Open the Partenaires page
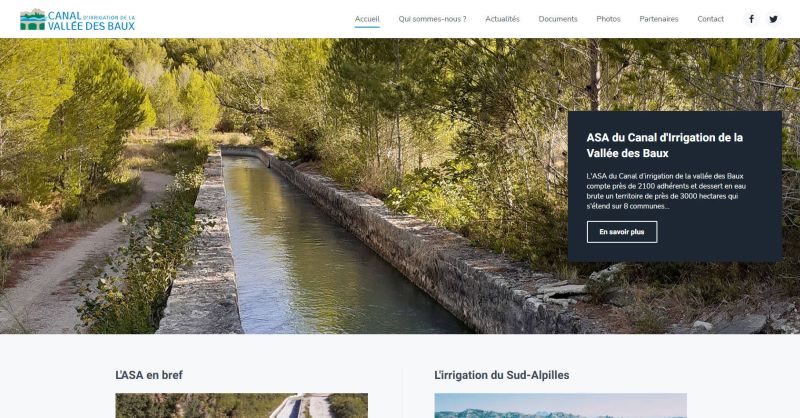 [x=659, y=19]
